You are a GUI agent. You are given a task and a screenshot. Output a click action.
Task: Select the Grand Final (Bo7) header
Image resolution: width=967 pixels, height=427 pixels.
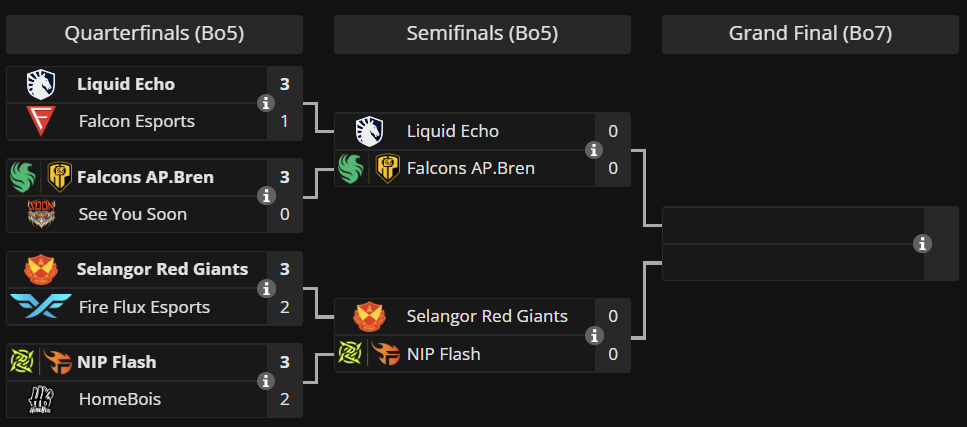tap(810, 34)
